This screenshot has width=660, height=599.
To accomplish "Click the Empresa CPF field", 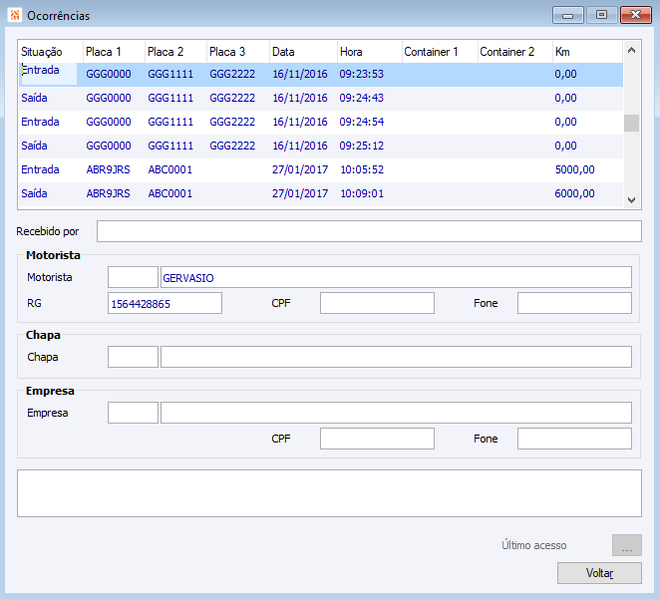I will (377, 439).
